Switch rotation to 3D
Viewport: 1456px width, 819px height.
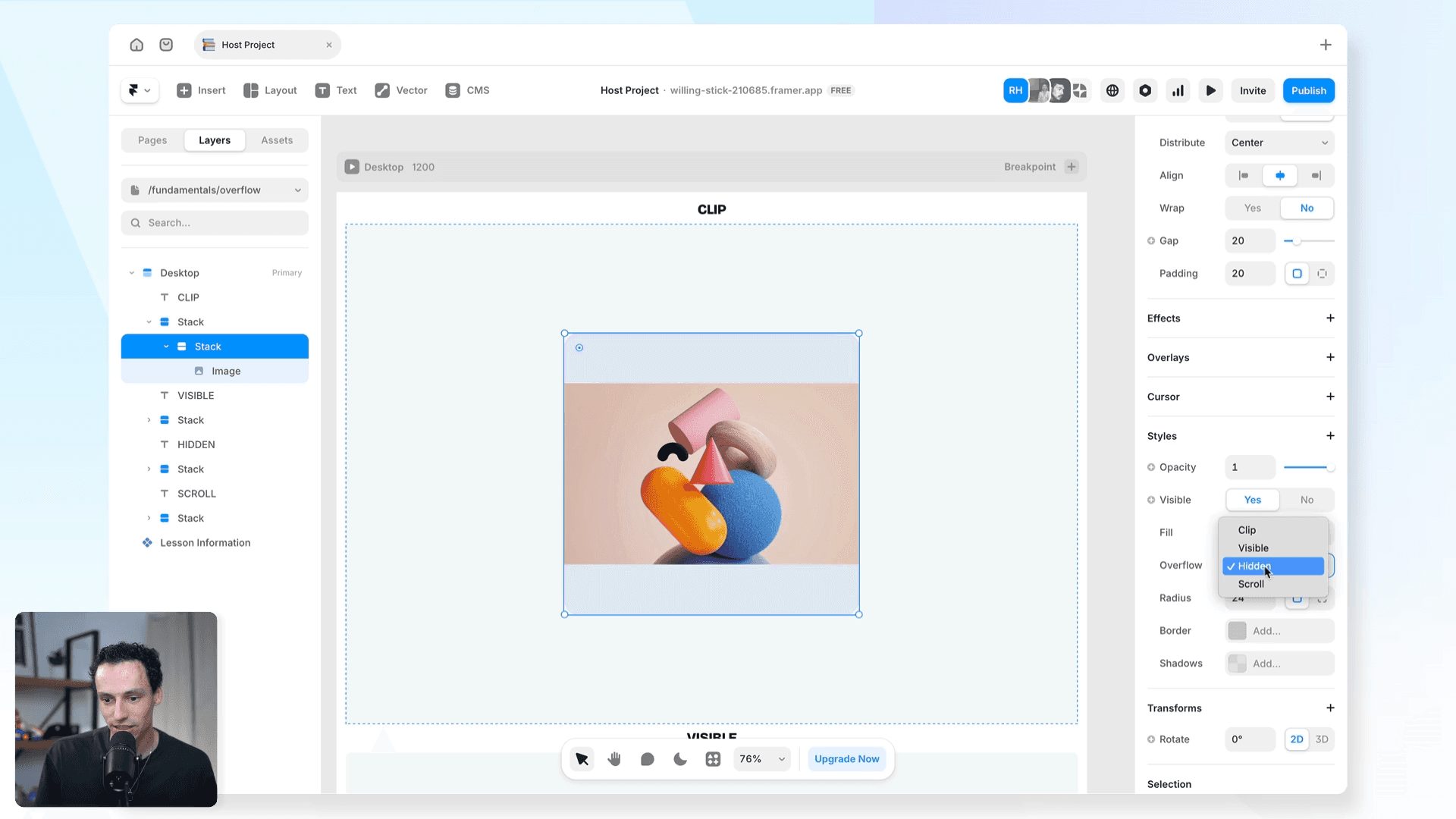1322,739
